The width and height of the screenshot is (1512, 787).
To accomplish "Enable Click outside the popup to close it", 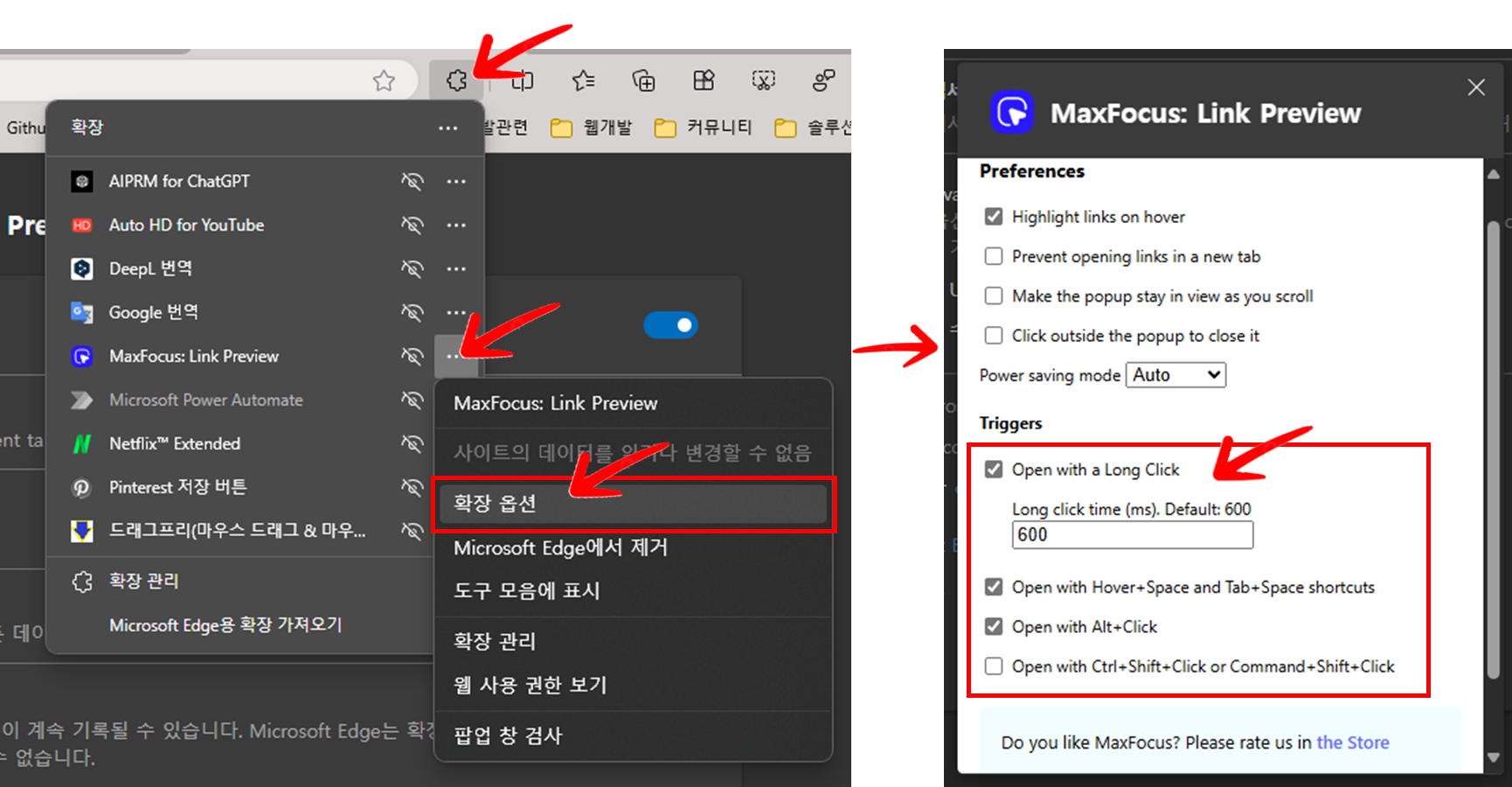I will (x=994, y=335).
